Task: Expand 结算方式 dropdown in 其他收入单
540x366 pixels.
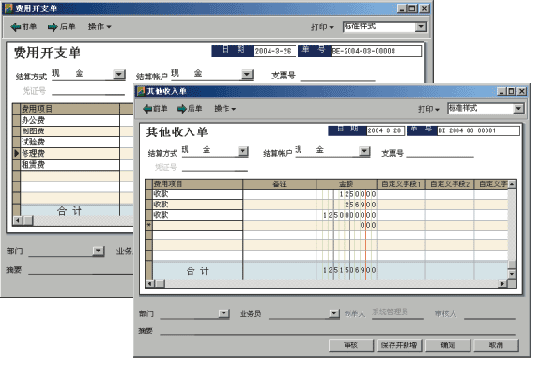Action: [x=243, y=151]
